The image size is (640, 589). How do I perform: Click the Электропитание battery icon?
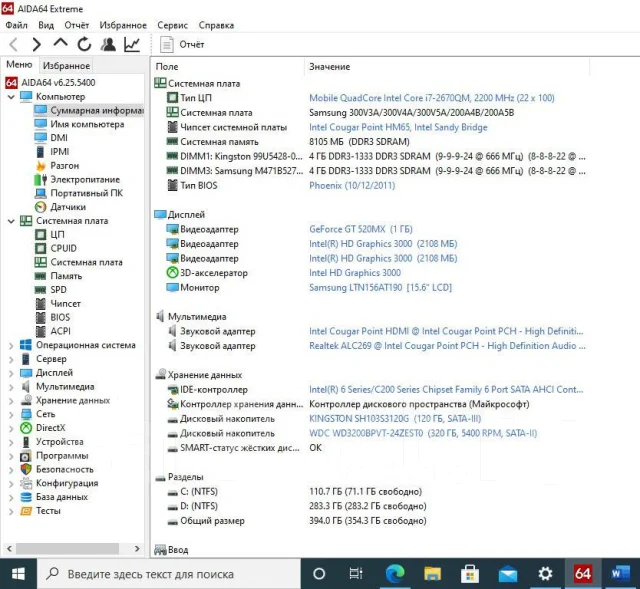[40, 180]
